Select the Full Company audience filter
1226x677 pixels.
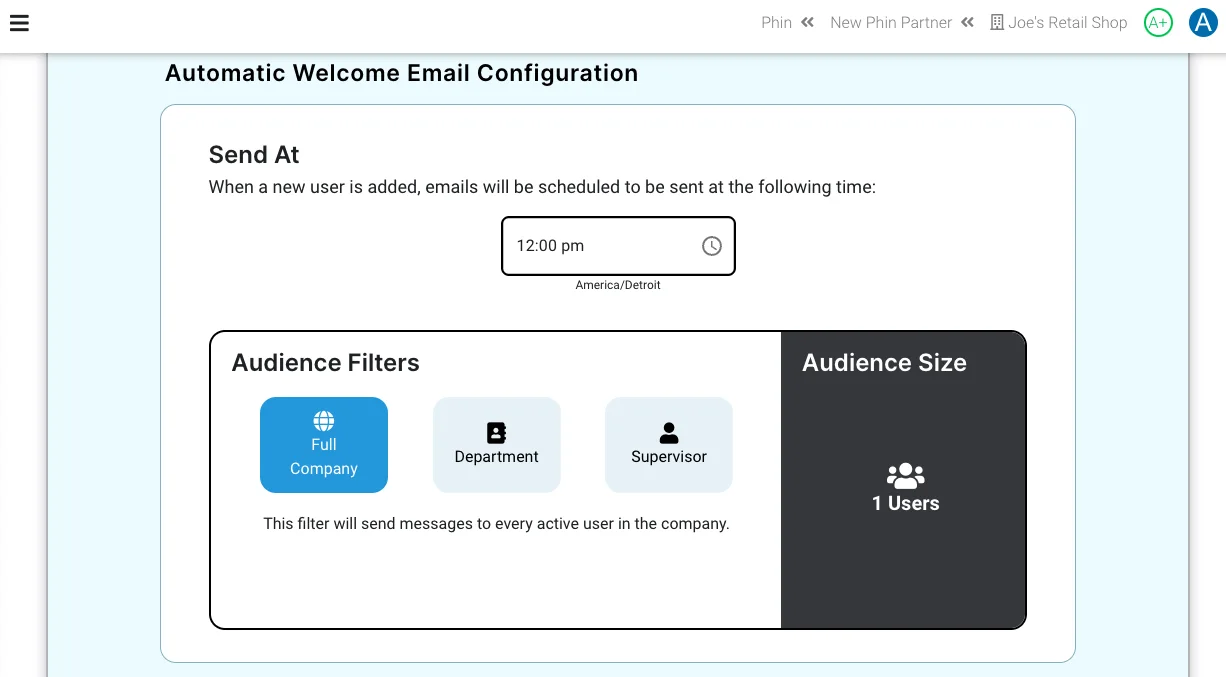click(324, 445)
